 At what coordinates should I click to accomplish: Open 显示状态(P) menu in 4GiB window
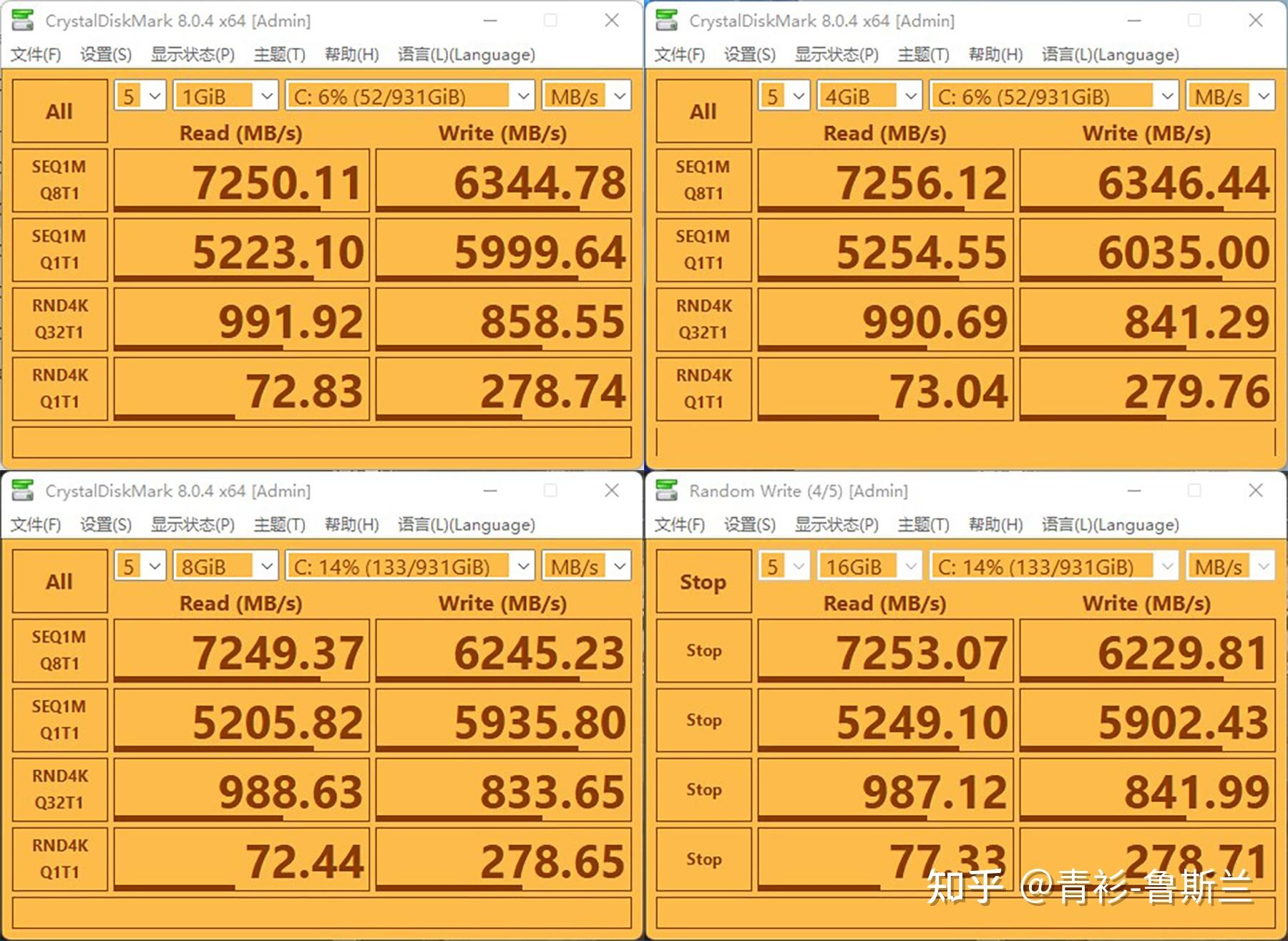coord(836,54)
